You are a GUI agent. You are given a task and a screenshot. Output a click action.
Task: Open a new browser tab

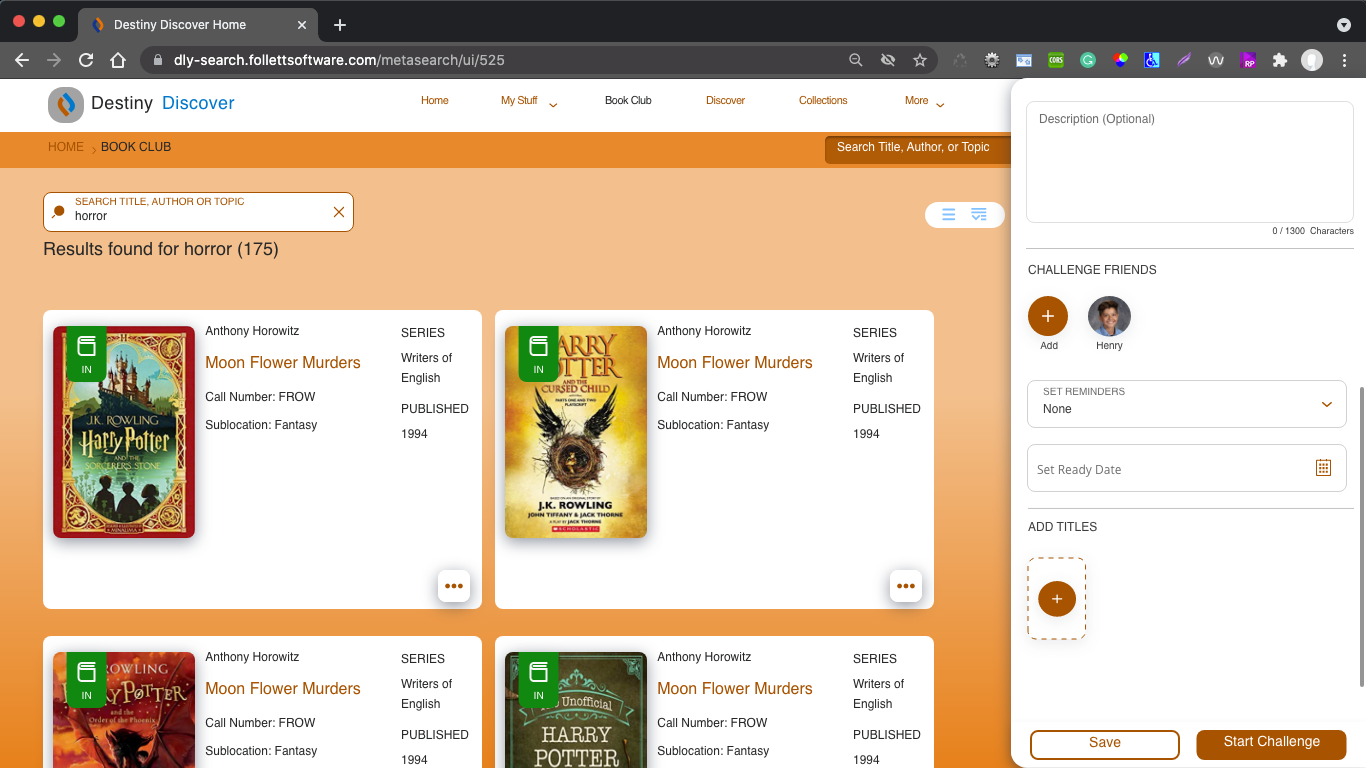(340, 25)
